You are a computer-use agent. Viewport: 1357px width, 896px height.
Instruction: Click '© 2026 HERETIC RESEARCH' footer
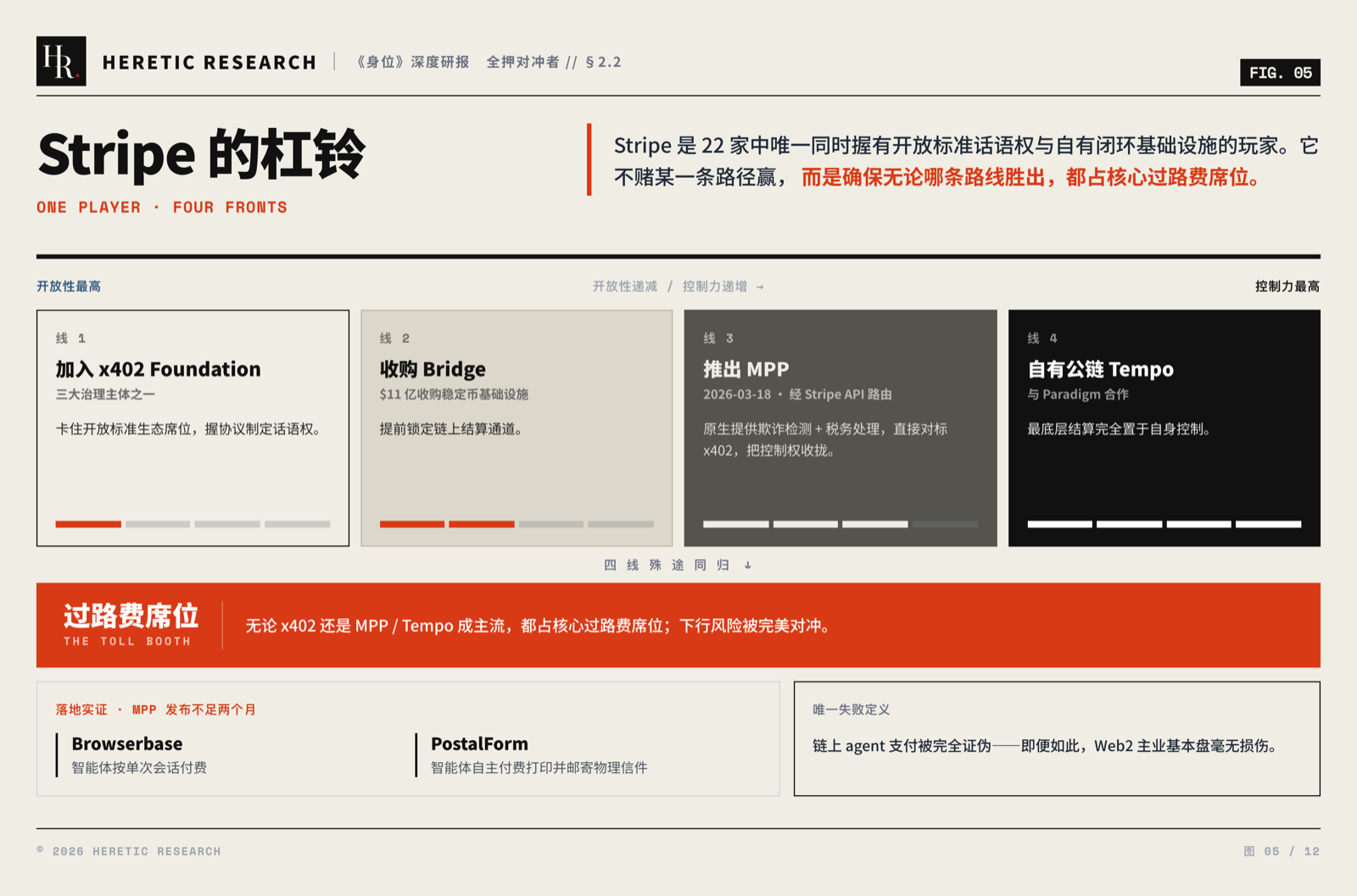[129, 851]
